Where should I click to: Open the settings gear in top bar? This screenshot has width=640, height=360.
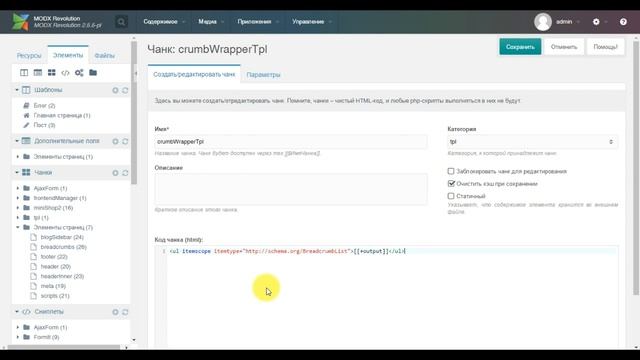[x=596, y=22]
